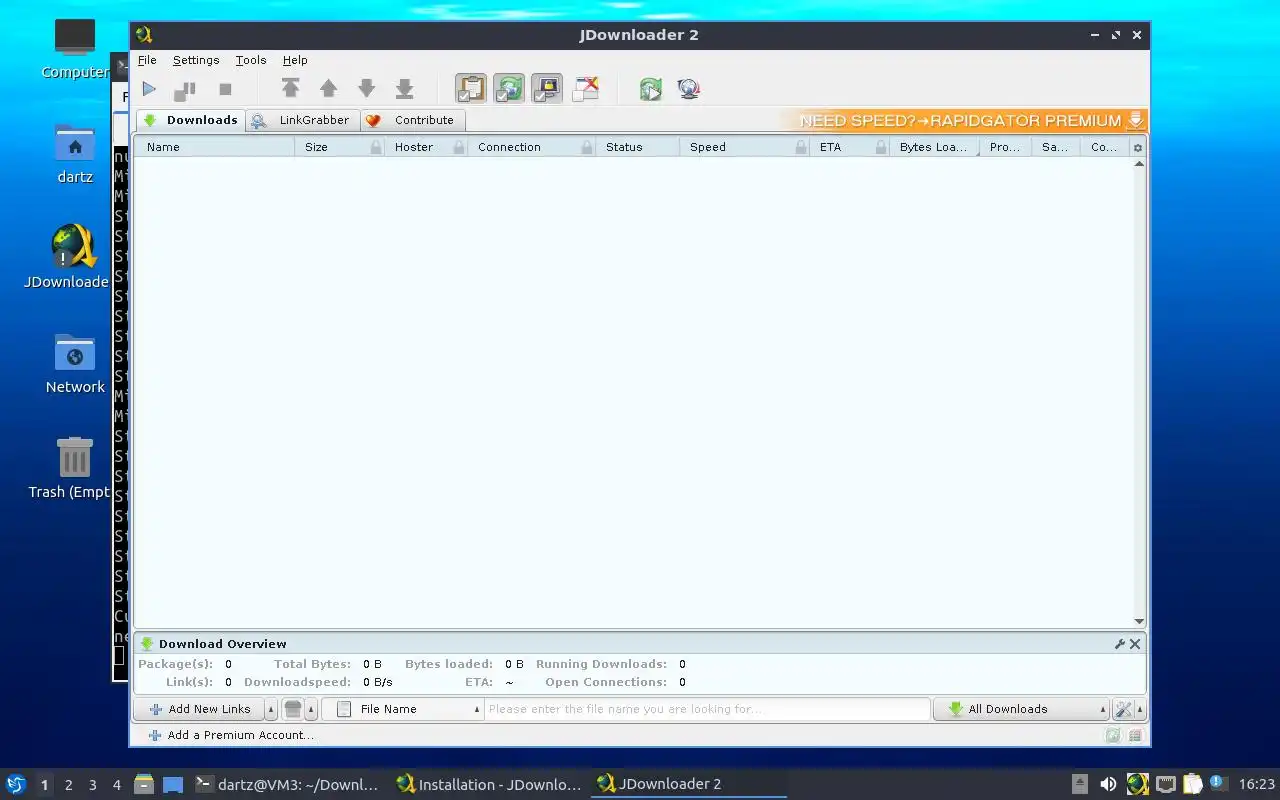Expand the cleanup options arrow
1280x800 pixels.
point(311,709)
